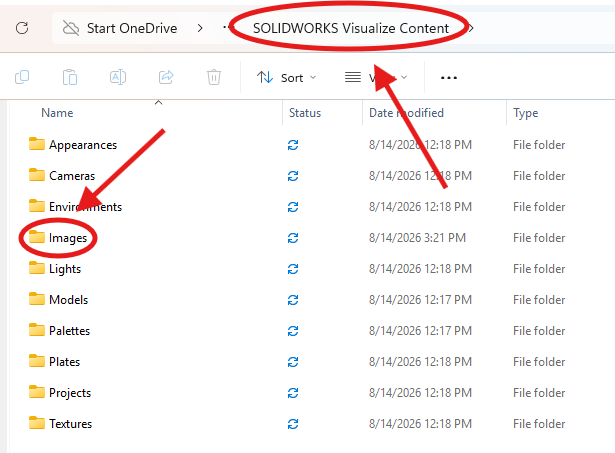
Task: Sort by Name column header
Action: tap(57, 113)
